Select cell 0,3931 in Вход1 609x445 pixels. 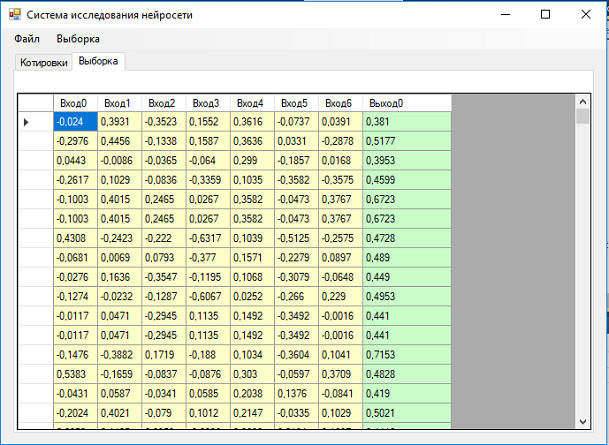pos(120,122)
